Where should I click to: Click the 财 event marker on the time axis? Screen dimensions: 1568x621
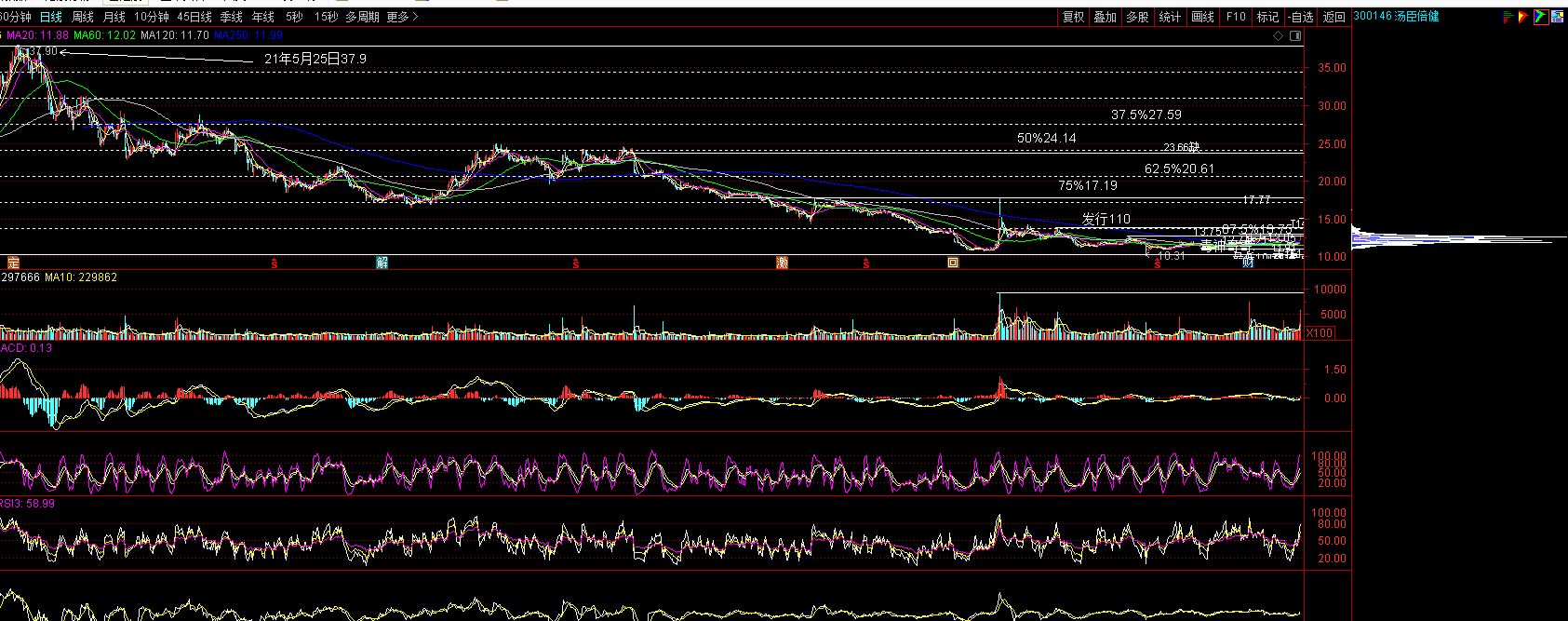click(x=1248, y=263)
